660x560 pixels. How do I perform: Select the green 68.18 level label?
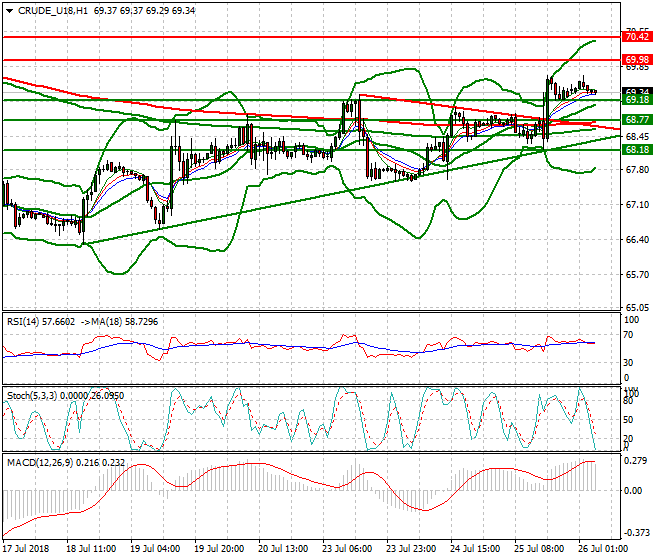637,149
